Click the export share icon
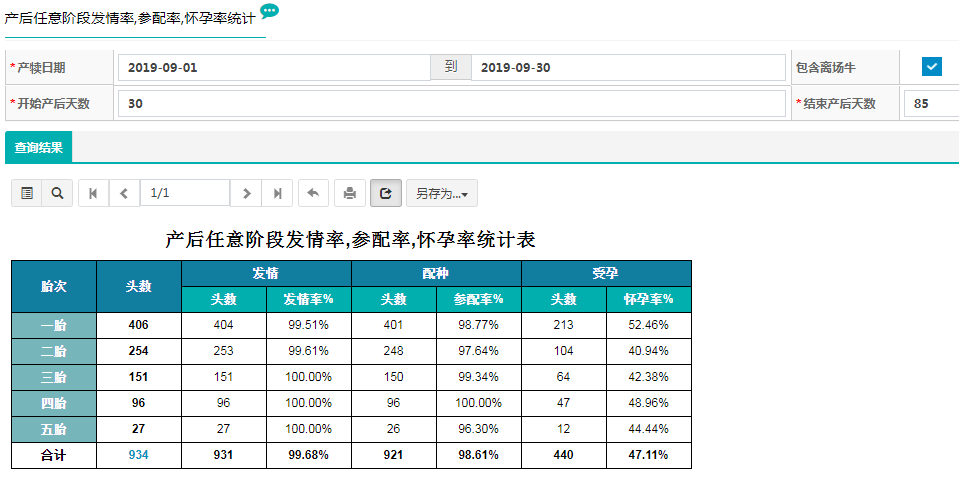The image size is (959, 477). (x=386, y=193)
